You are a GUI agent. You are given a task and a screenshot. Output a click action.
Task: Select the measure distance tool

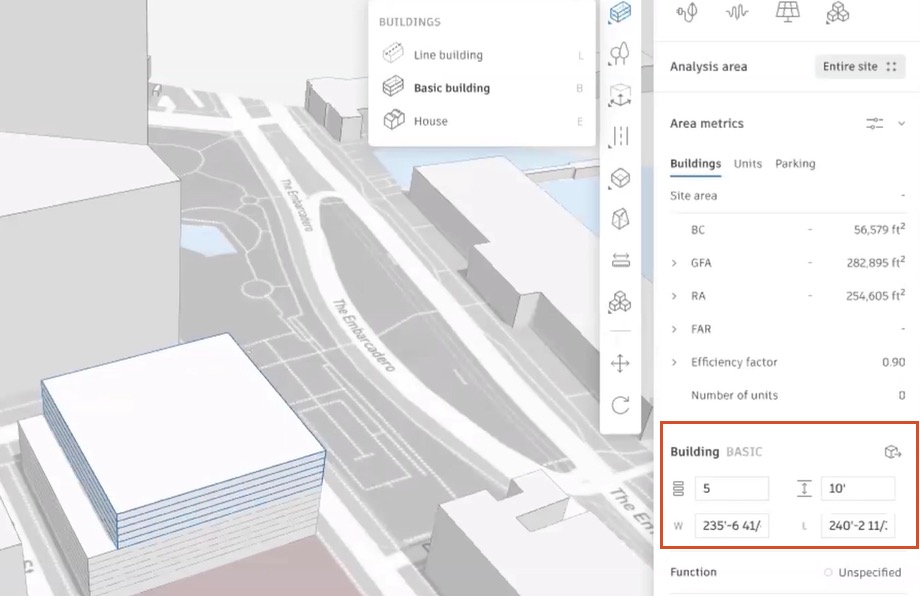(x=620, y=260)
